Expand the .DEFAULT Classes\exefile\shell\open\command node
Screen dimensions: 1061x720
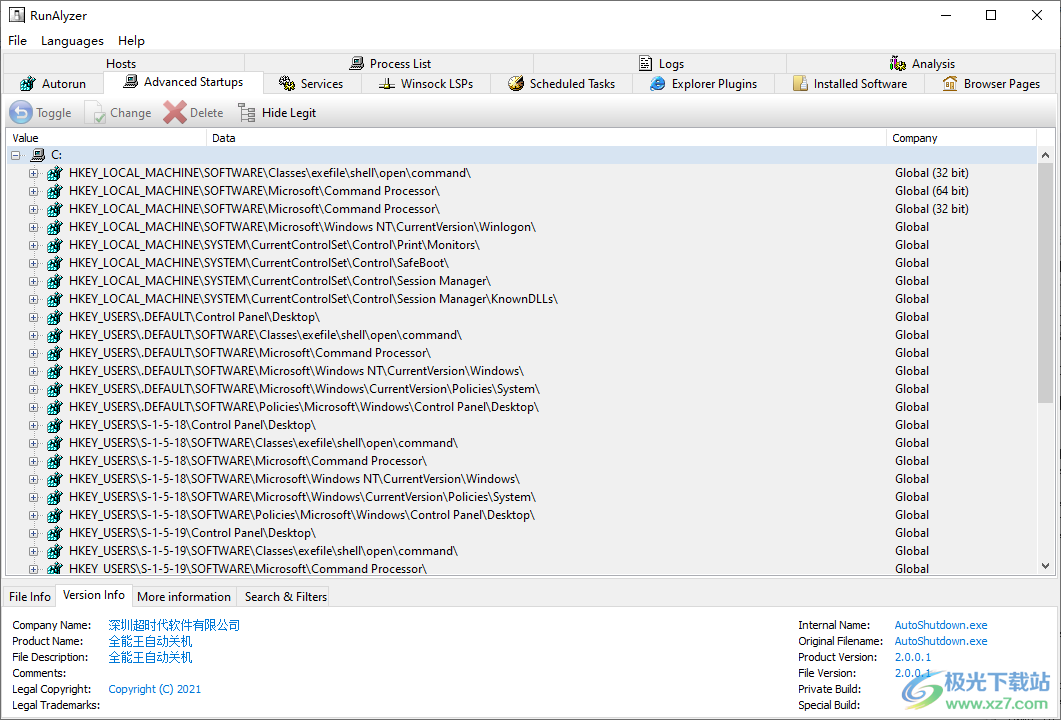click(33, 335)
